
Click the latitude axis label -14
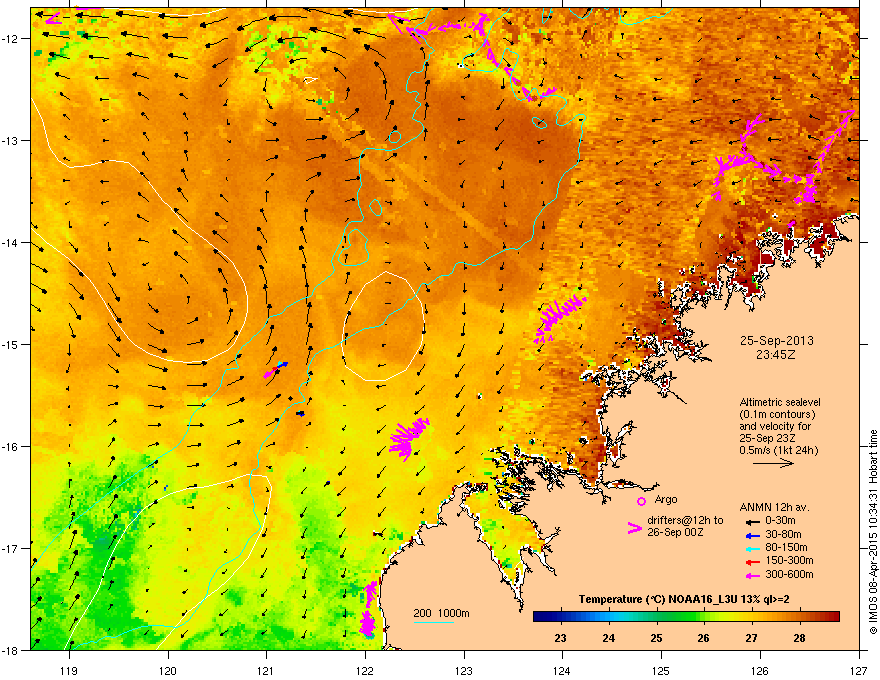10,242
